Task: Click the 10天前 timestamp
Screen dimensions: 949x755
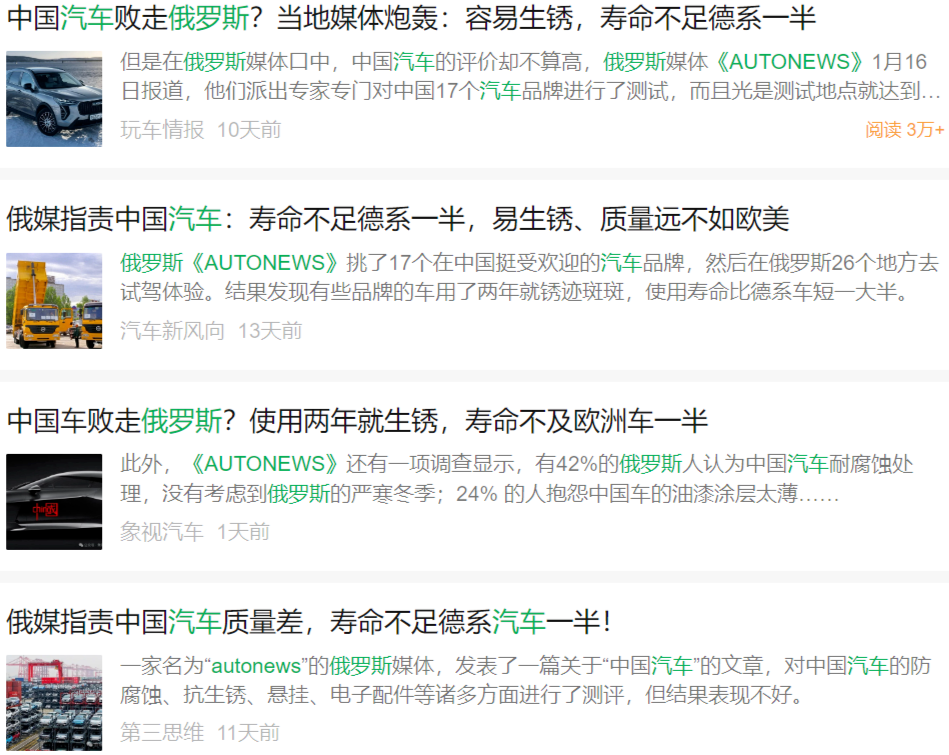Action: 249,130
